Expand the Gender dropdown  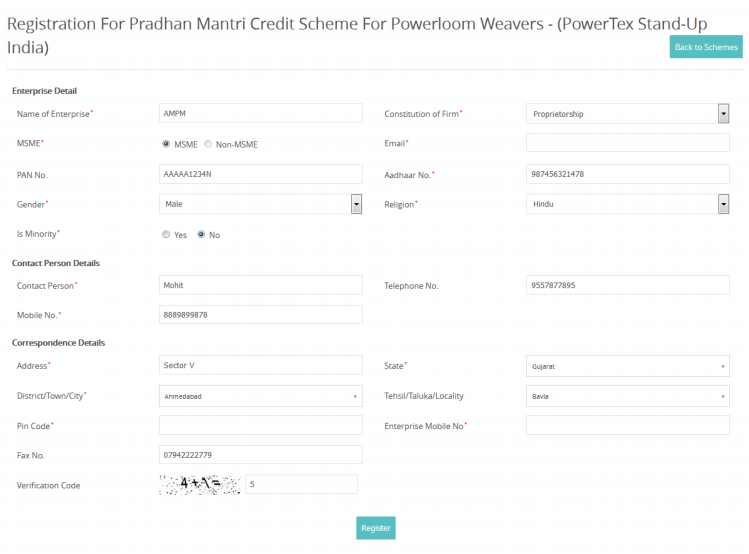[x=260, y=204]
